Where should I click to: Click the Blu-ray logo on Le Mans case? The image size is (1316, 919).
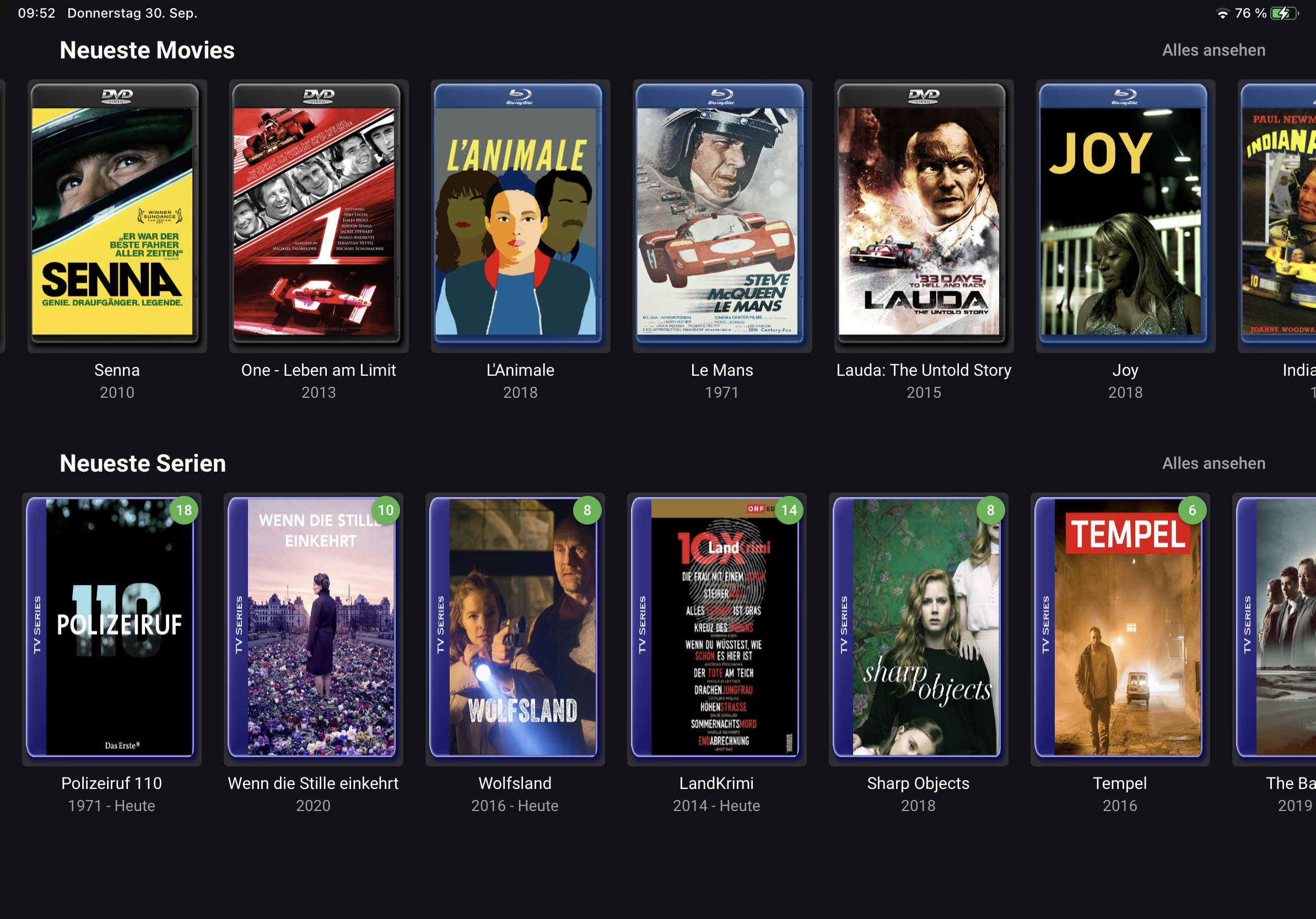(x=722, y=96)
